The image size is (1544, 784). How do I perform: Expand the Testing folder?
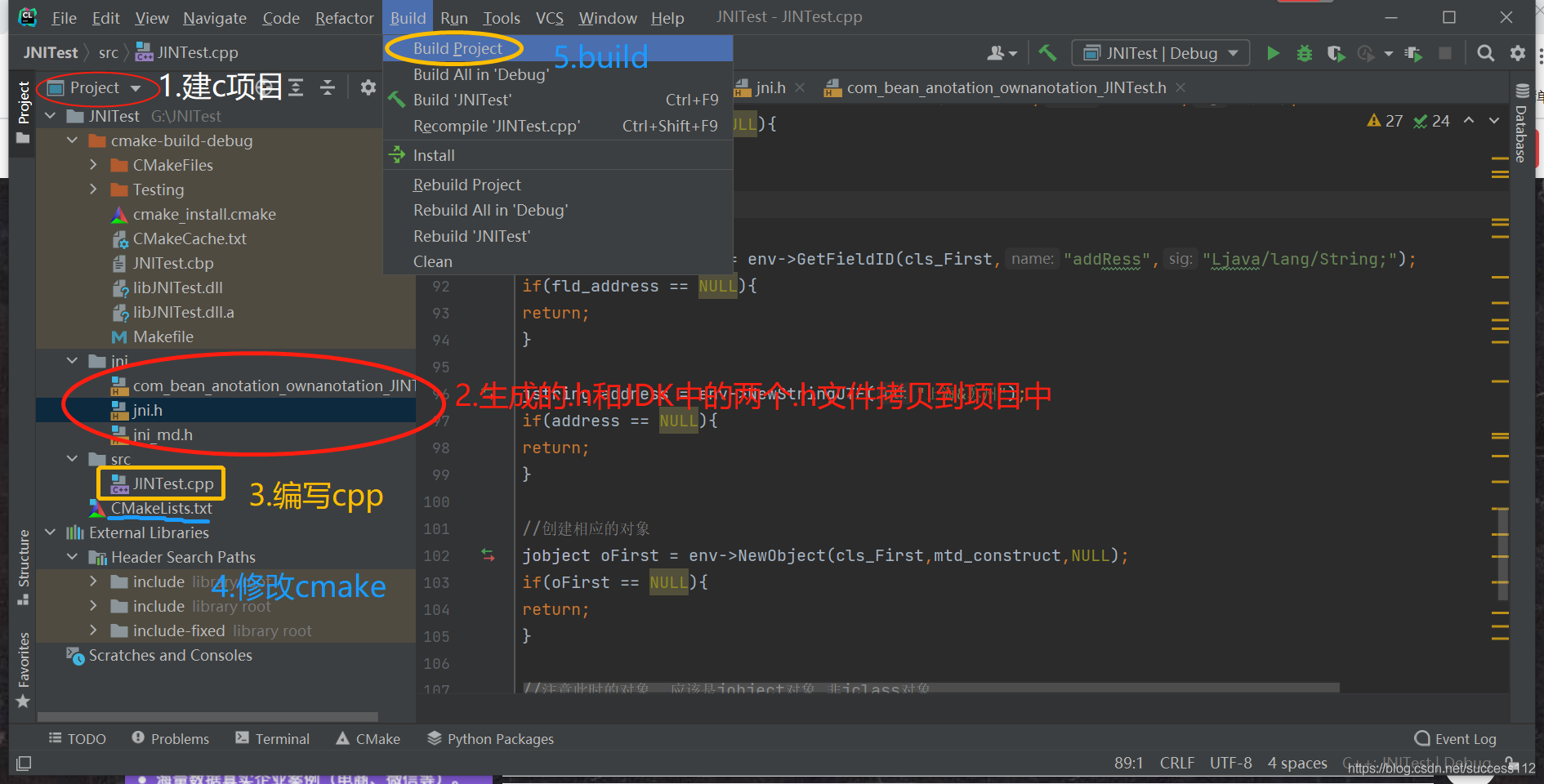tap(93, 189)
